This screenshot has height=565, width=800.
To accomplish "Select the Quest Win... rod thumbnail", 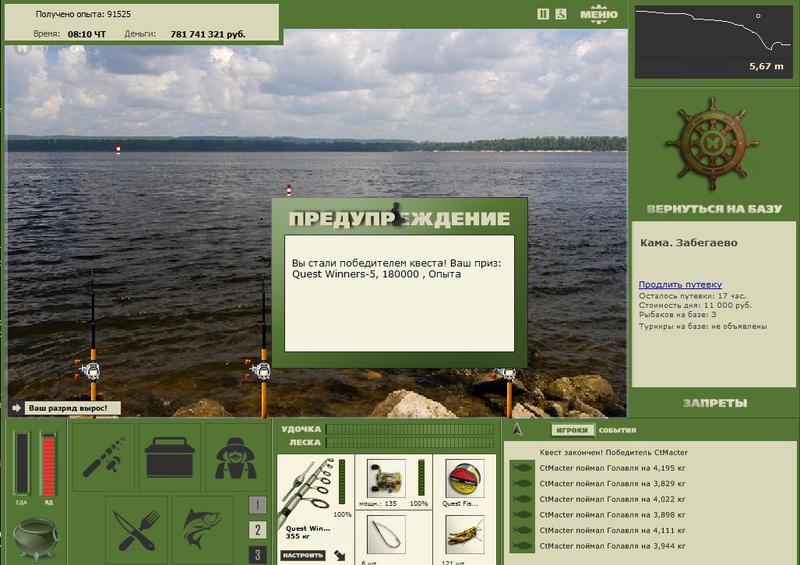I will coord(308,491).
